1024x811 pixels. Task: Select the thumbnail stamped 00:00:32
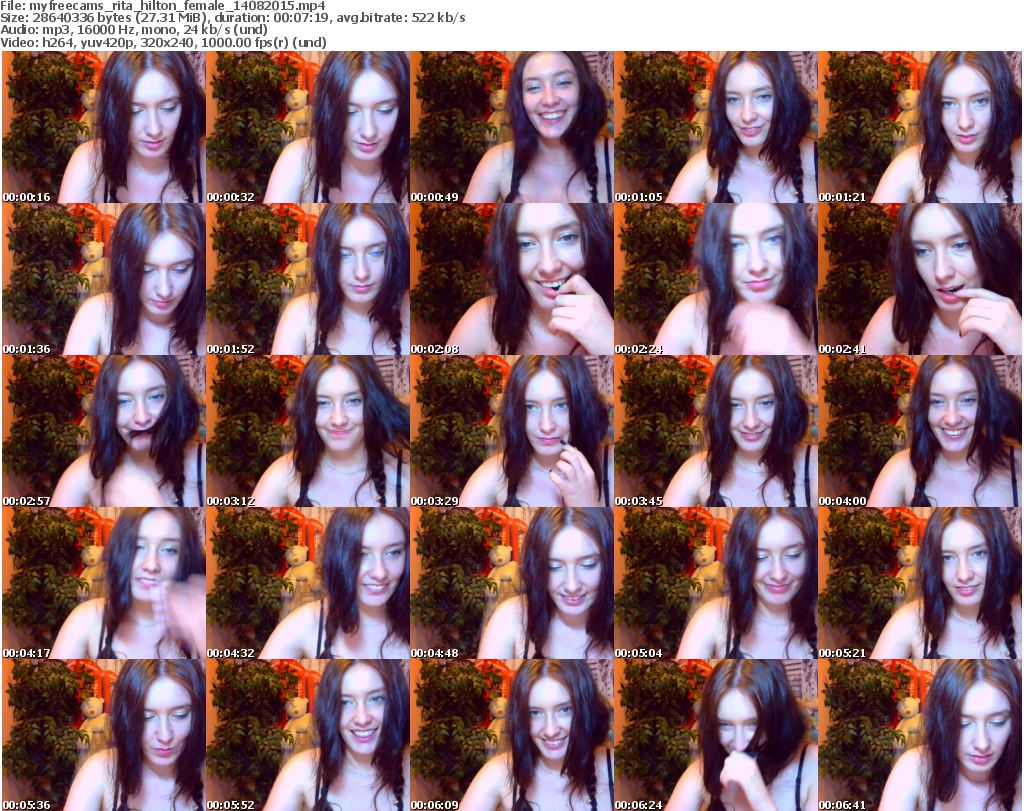click(308, 127)
